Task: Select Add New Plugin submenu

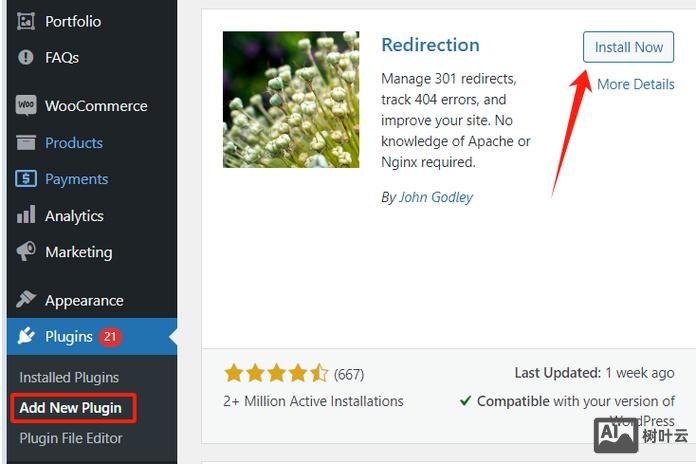Action: (70, 408)
